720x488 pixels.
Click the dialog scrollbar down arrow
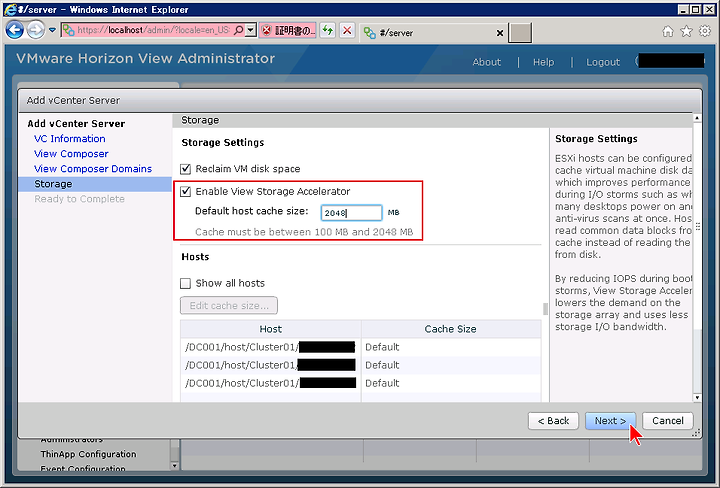(697, 398)
